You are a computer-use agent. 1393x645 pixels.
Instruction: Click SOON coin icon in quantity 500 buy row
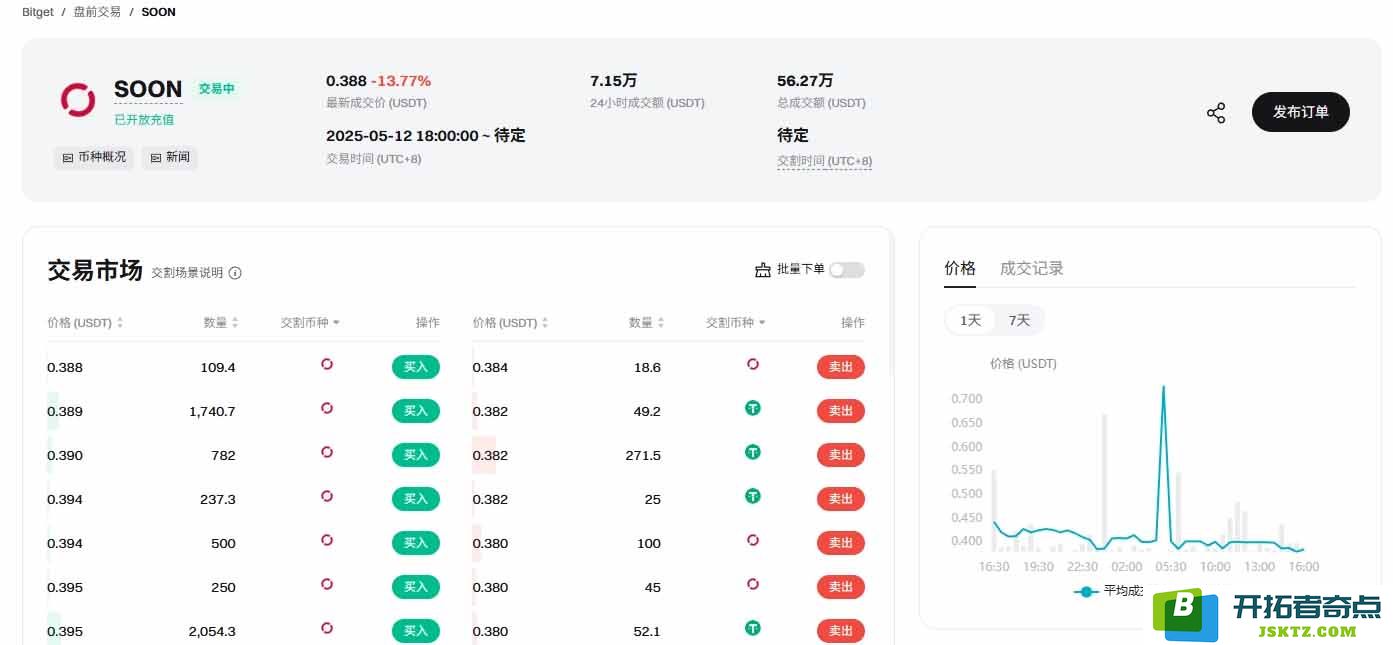(327, 540)
